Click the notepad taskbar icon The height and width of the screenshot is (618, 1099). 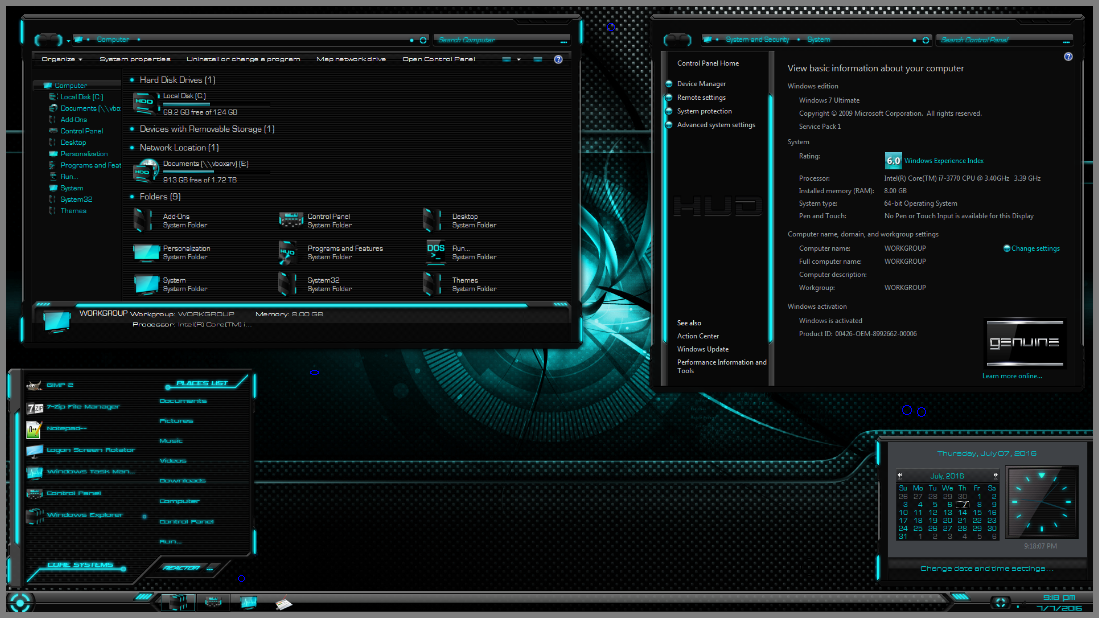coord(283,603)
